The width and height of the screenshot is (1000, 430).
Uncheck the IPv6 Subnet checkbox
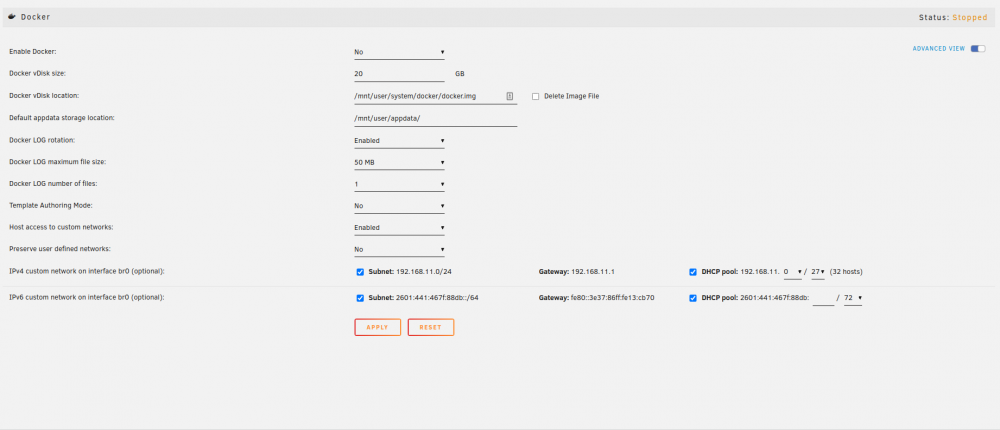pos(360,298)
